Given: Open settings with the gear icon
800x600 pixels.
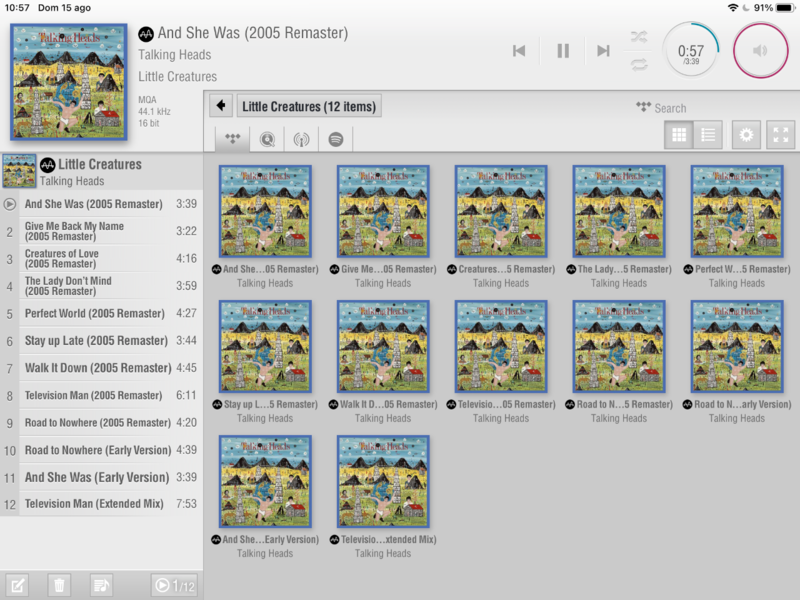Looking at the screenshot, I should point(745,135).
